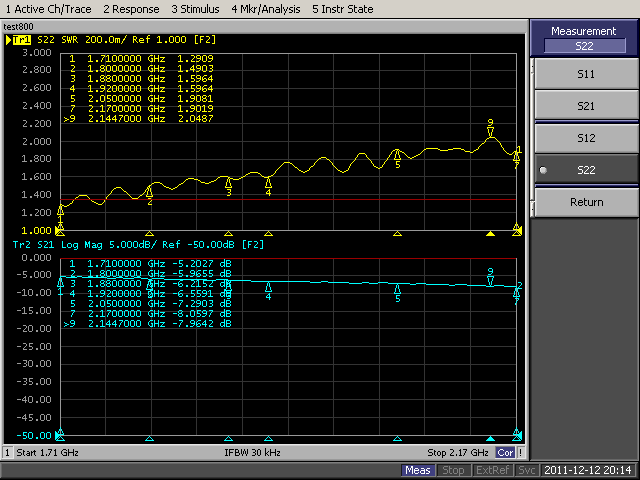640x480 pixels.
Task: Select the S12 measurement softkey
Action: [x=586, y=138]
